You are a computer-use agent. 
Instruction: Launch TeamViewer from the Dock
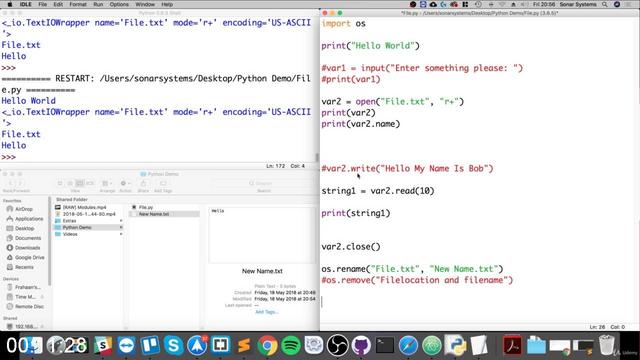tap(126, 345)
